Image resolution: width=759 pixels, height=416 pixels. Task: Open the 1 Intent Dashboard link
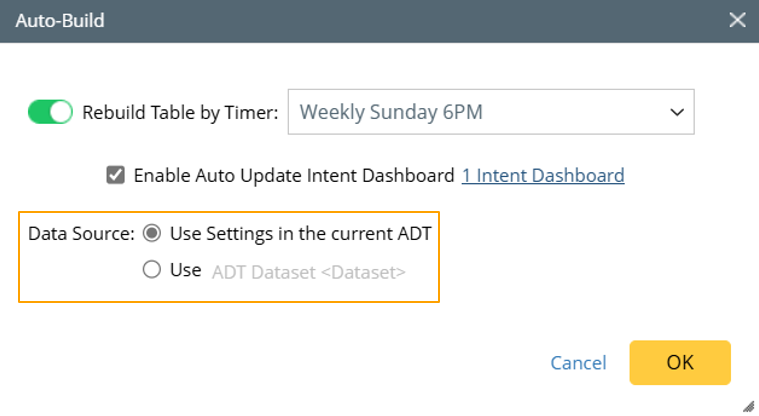point(543,175)
